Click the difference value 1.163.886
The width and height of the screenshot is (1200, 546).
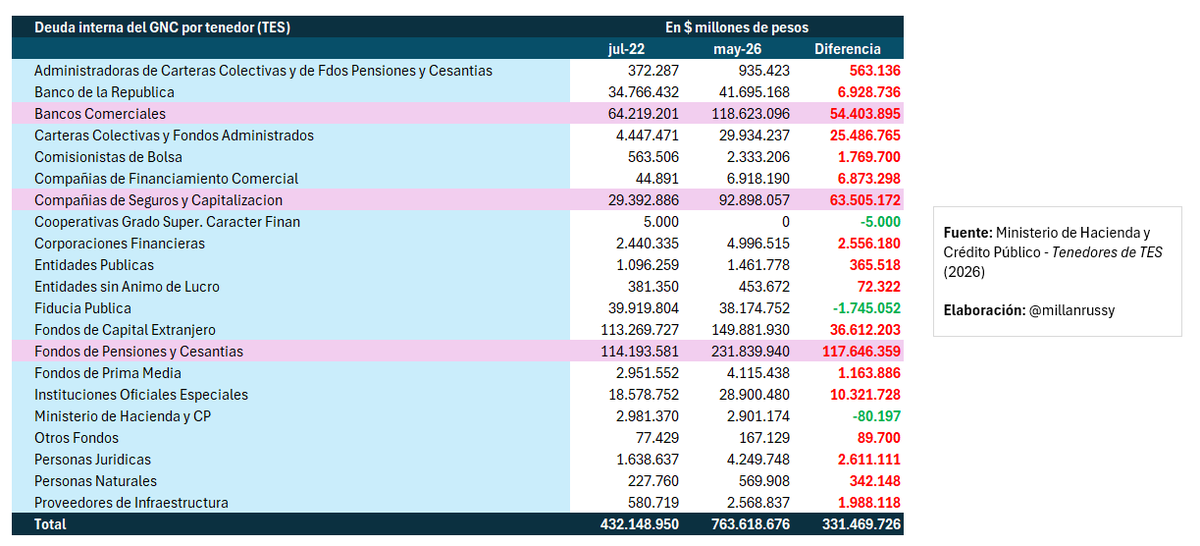tap(869, 373)
